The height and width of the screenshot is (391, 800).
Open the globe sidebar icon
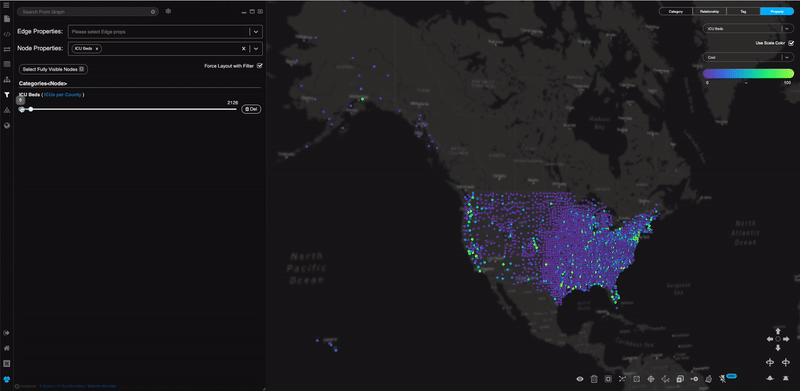click(7, 125)
